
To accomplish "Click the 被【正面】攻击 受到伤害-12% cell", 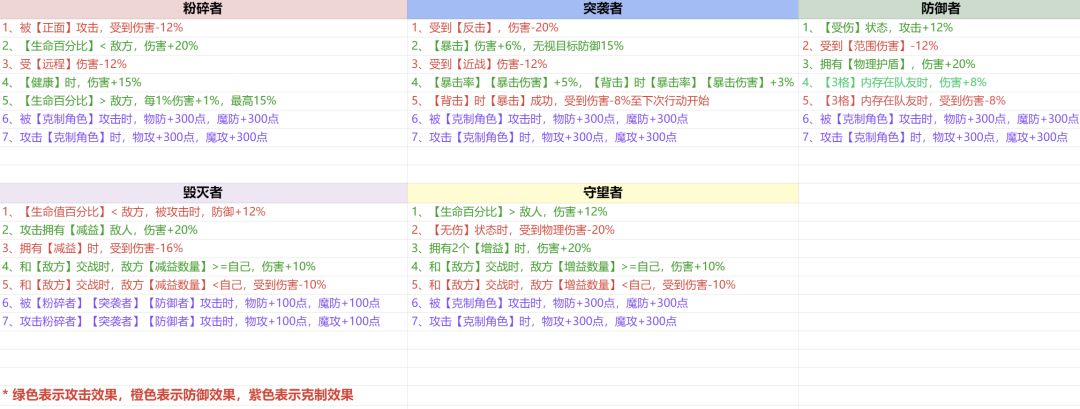I will (203, 28).
